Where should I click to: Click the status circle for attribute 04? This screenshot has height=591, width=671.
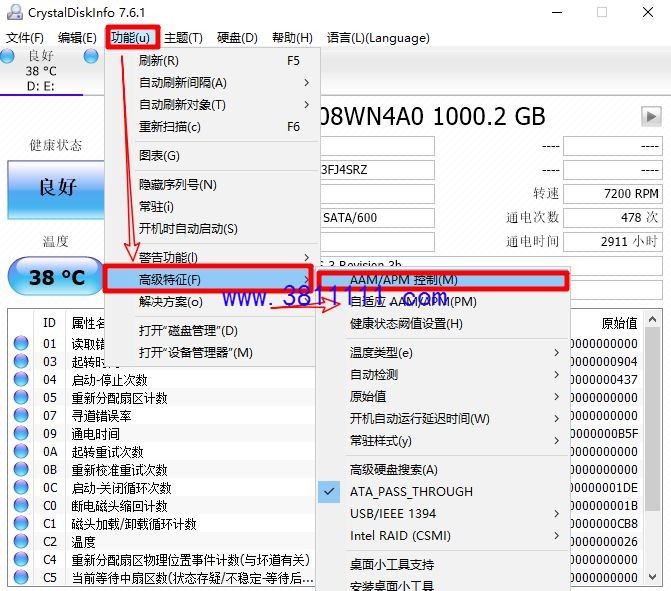tap(21, 379)
